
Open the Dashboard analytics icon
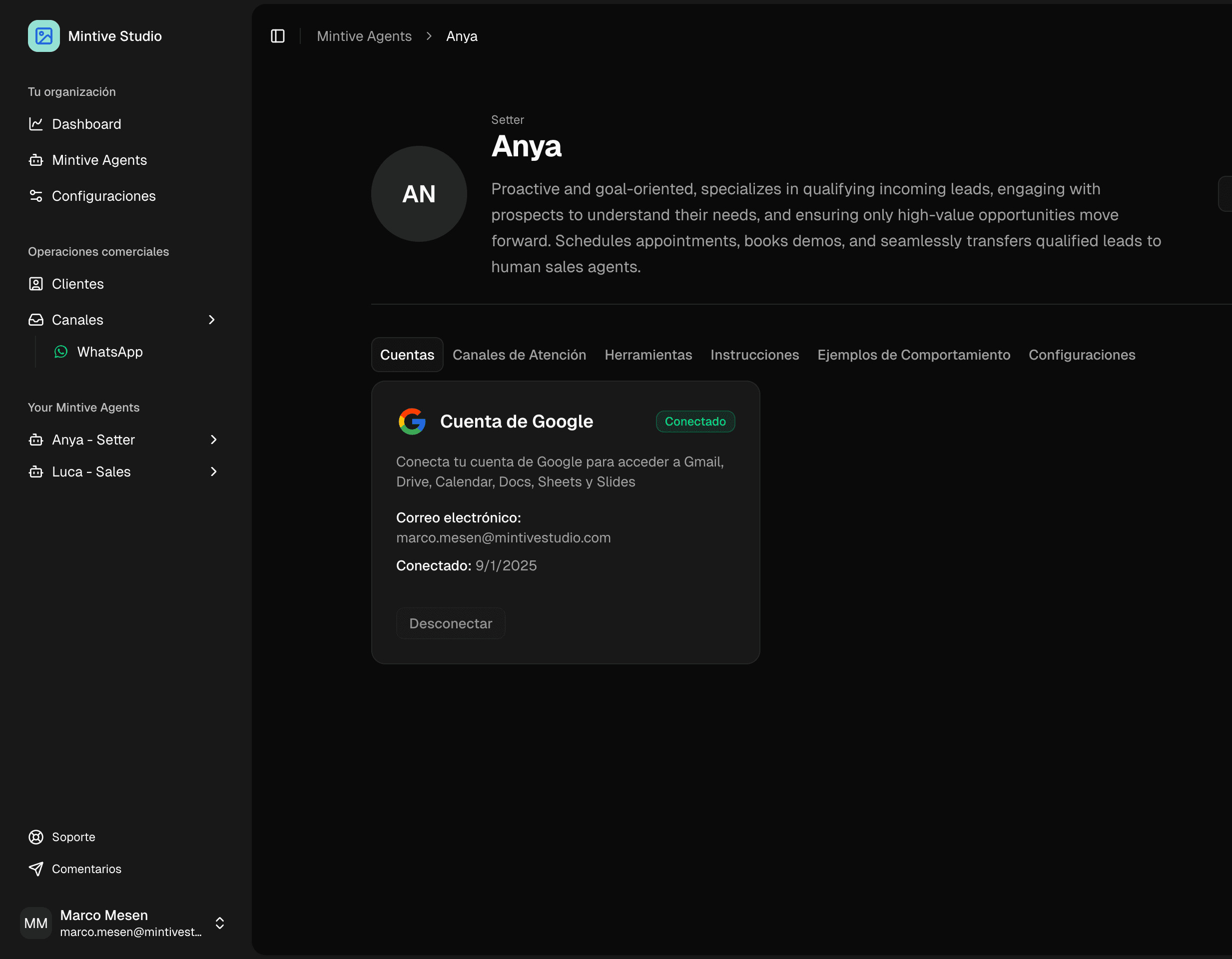[36, 124]
